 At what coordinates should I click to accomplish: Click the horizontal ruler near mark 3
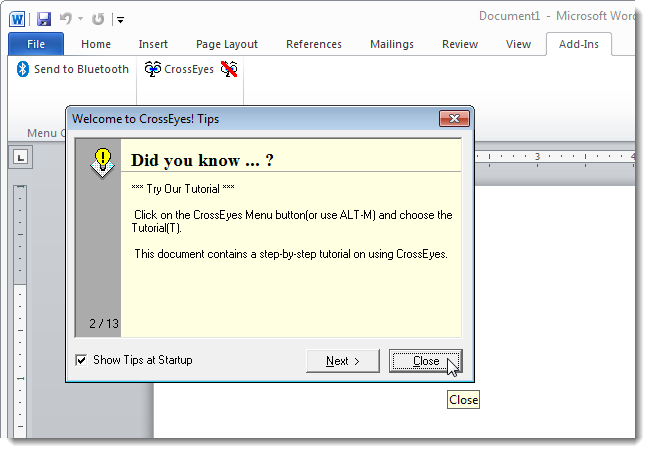(x=537, y=157)
